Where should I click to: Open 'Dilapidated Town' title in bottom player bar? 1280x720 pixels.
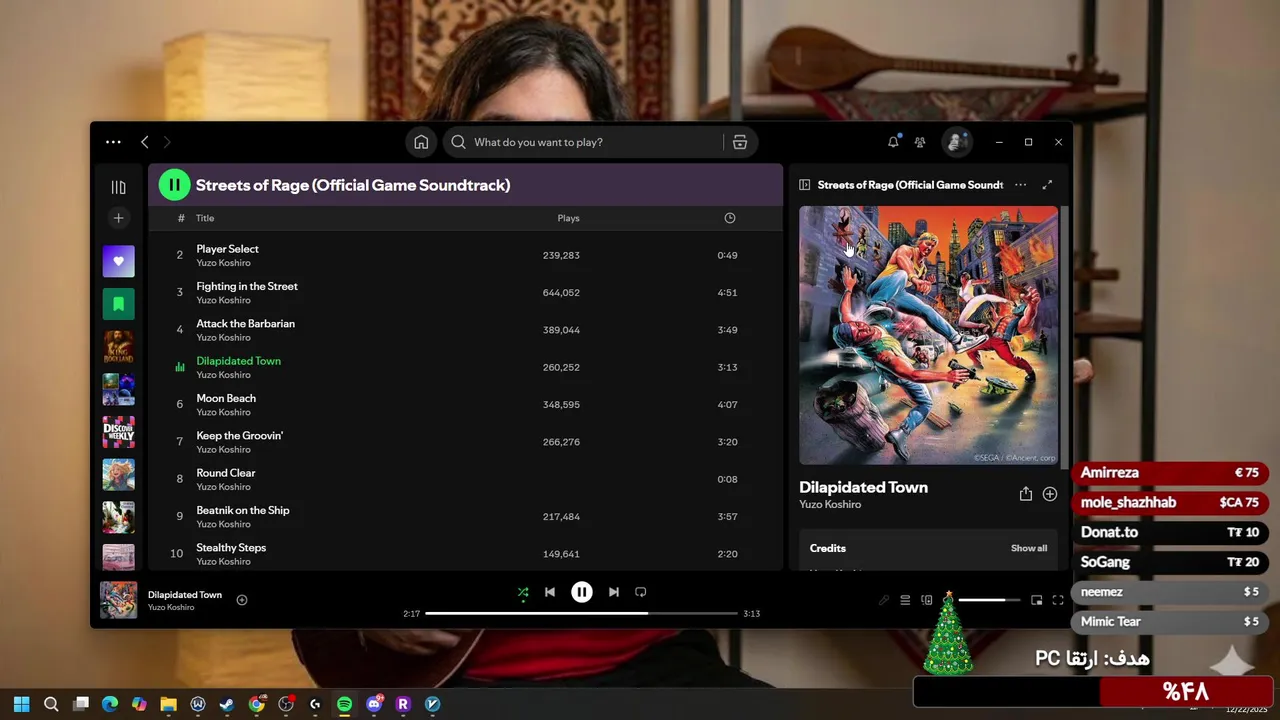click(185, 595)
